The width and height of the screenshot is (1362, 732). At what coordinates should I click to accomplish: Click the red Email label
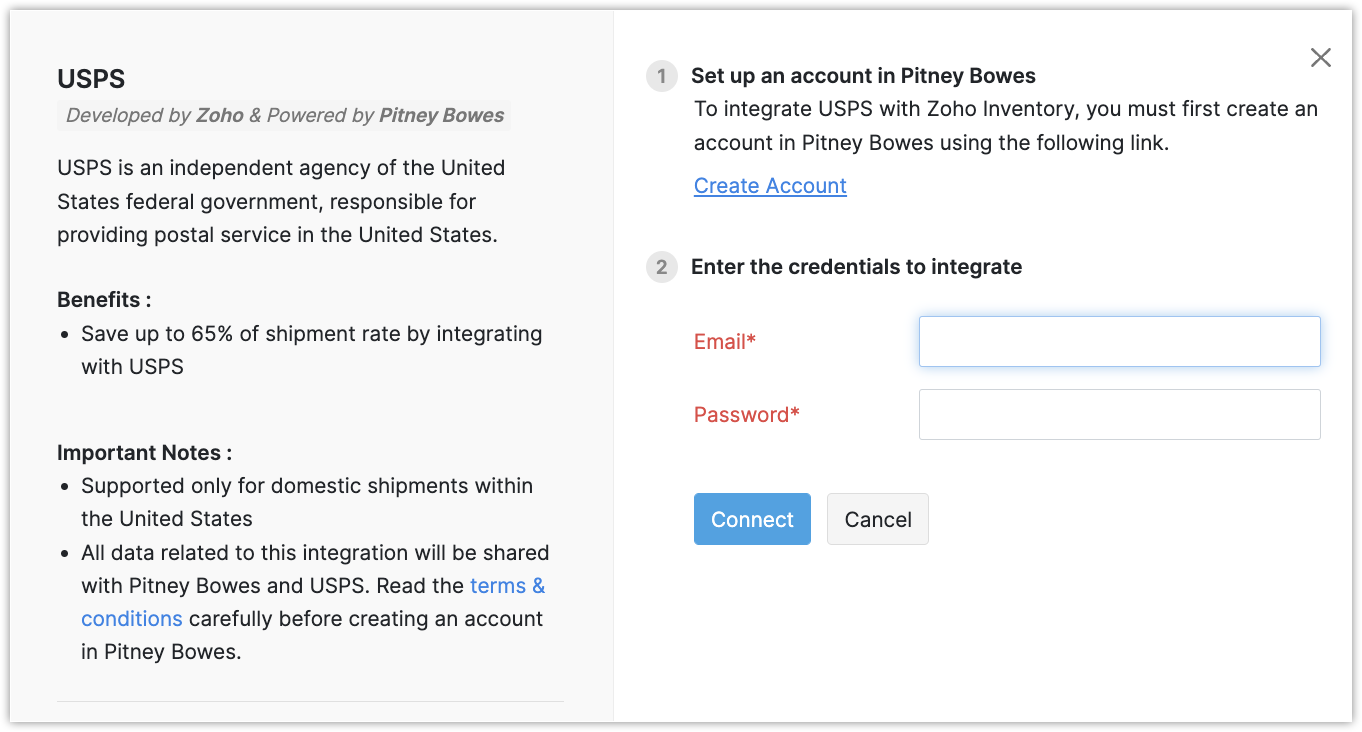[724, 342]
